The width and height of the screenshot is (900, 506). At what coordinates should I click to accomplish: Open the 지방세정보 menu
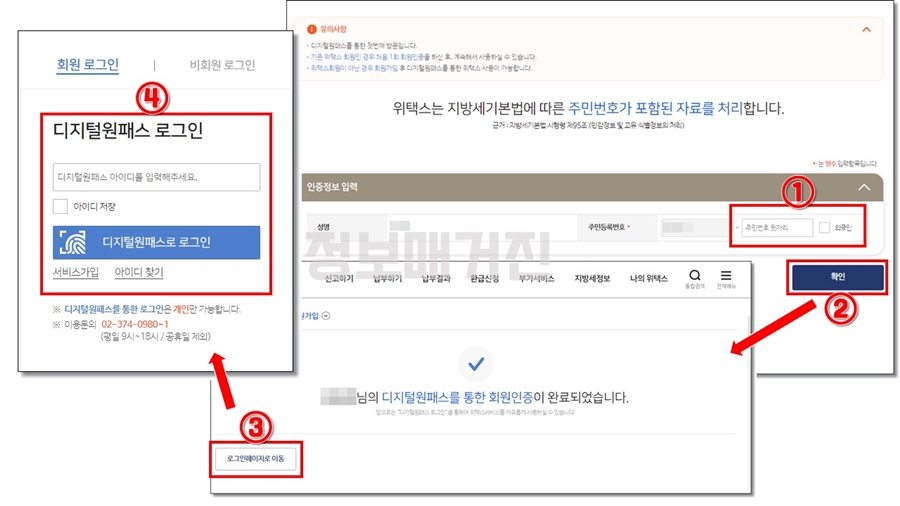click(x=592, y=279)
